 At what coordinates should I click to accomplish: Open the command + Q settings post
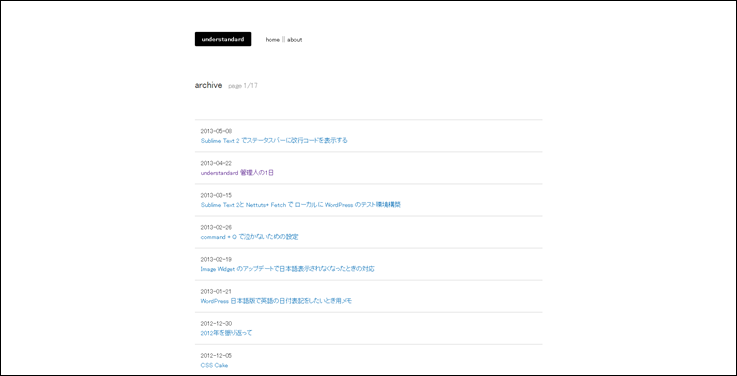point(250,237)
